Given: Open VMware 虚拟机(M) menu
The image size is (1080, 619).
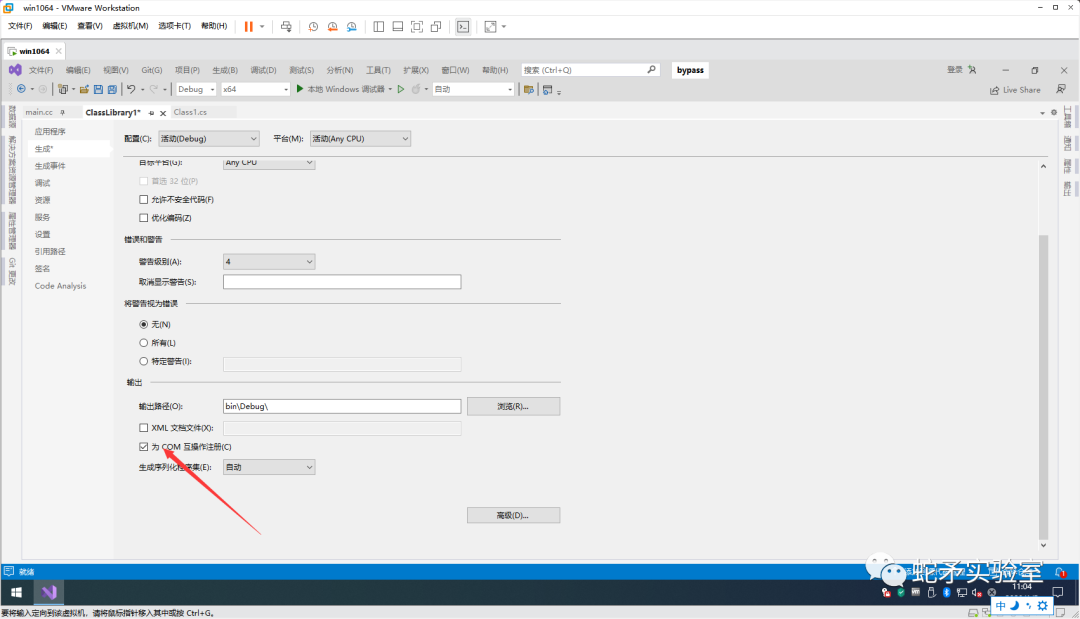Looking at the screenshot, I should pyautogui.click(x=130, y=26).
